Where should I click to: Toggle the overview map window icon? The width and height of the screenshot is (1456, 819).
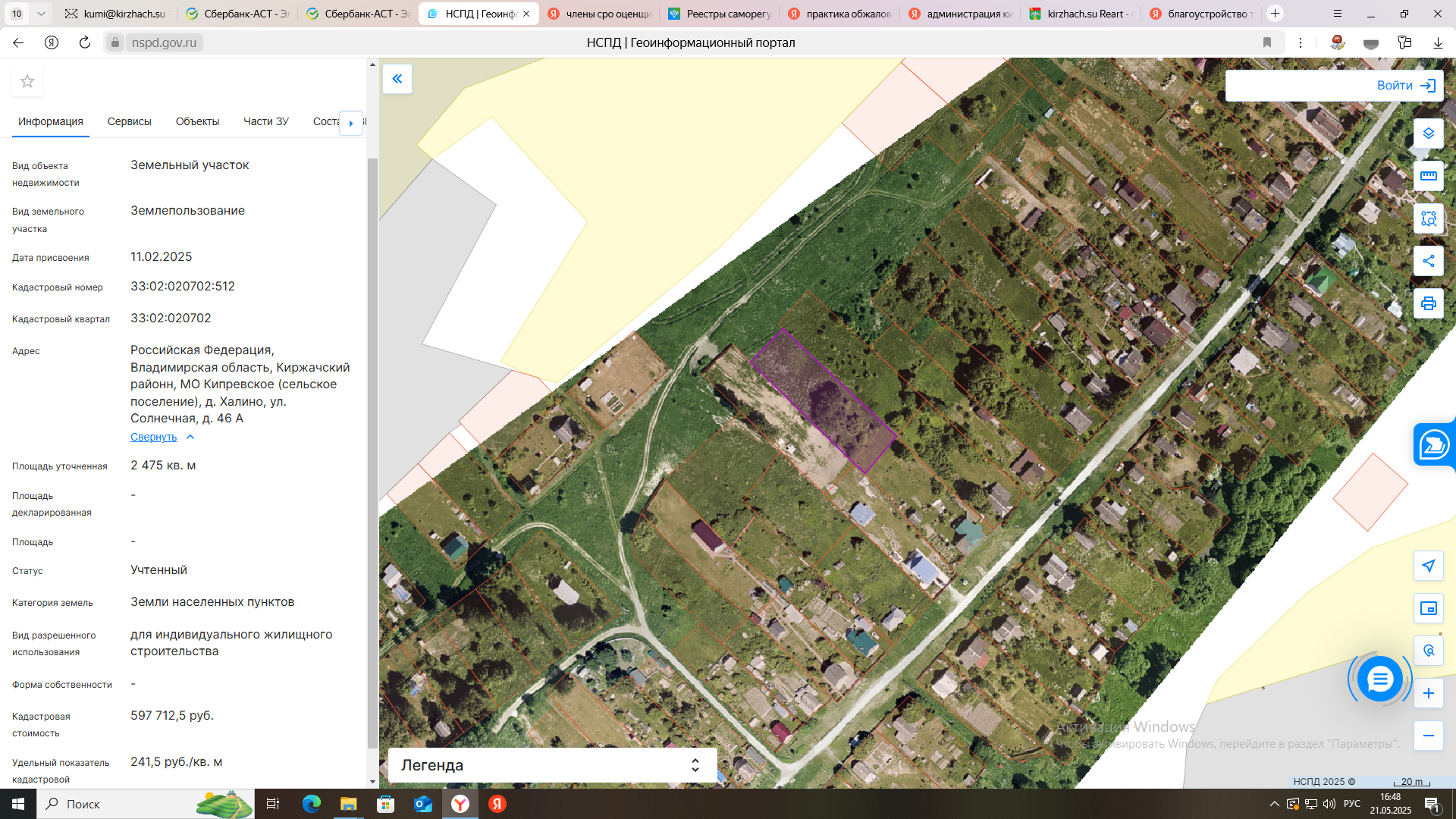[x=1428, y=608]
